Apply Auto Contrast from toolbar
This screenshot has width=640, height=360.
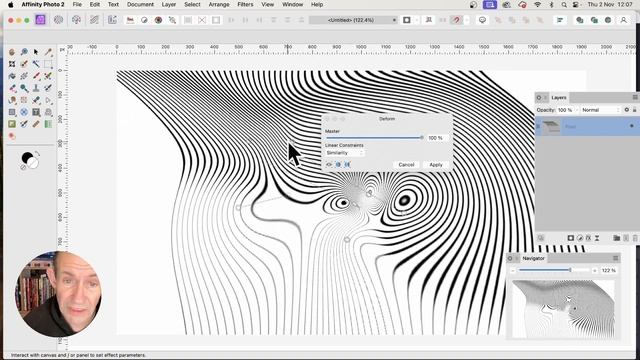pos(144,20)
